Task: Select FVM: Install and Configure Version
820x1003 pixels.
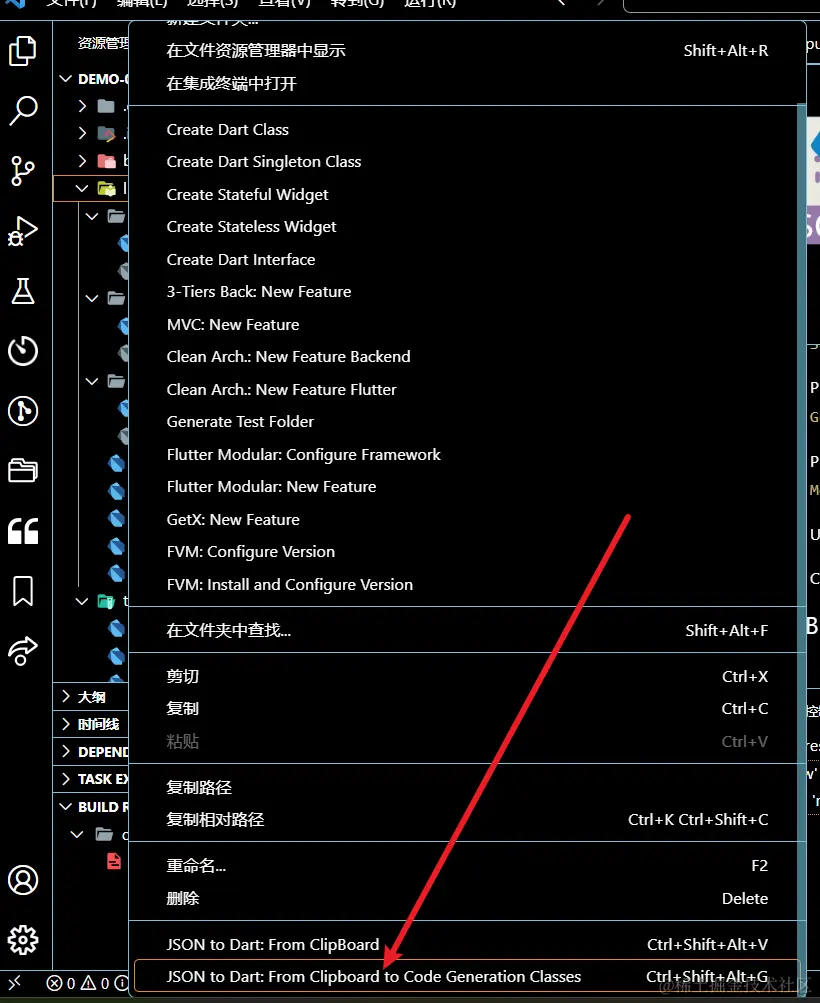Action: pyautogui.click(x=467, y=584)
